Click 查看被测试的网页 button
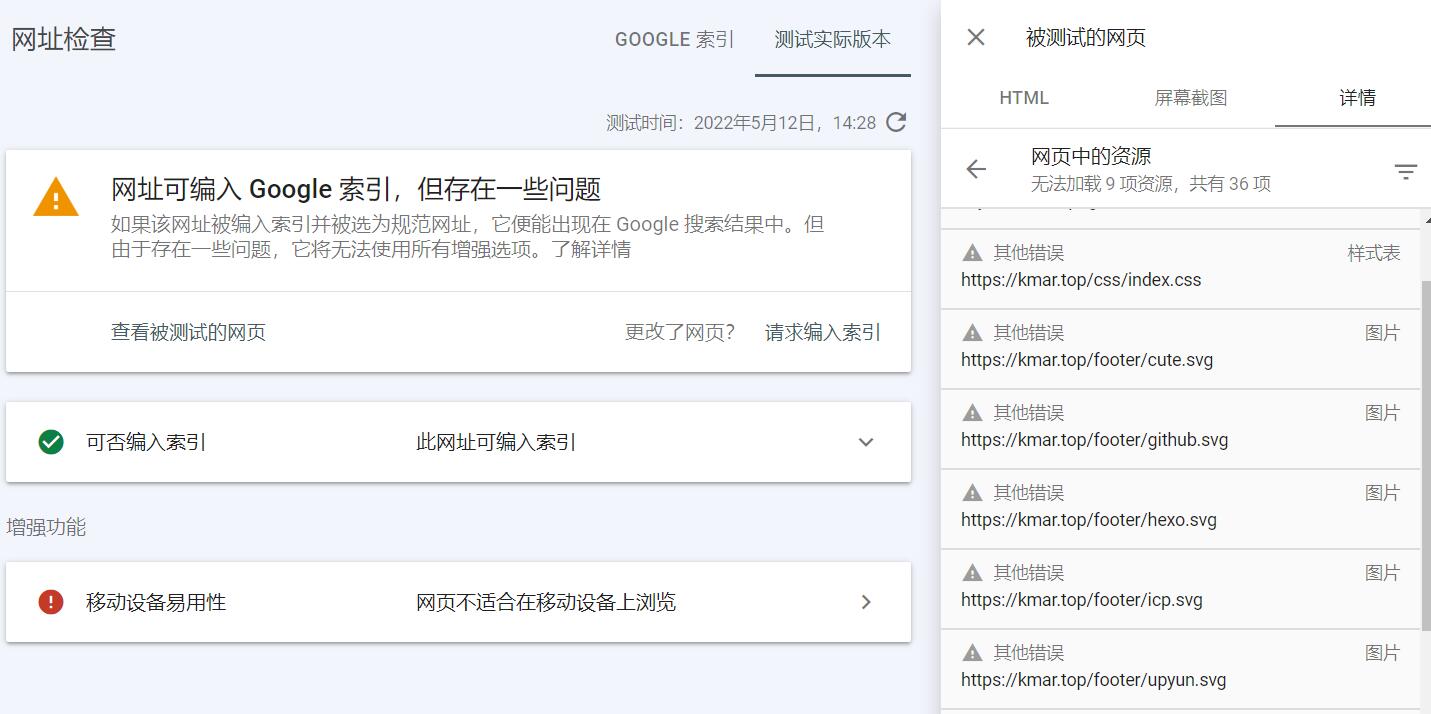Viewport: 1431px width, 714px height. (x=188, y=332)
